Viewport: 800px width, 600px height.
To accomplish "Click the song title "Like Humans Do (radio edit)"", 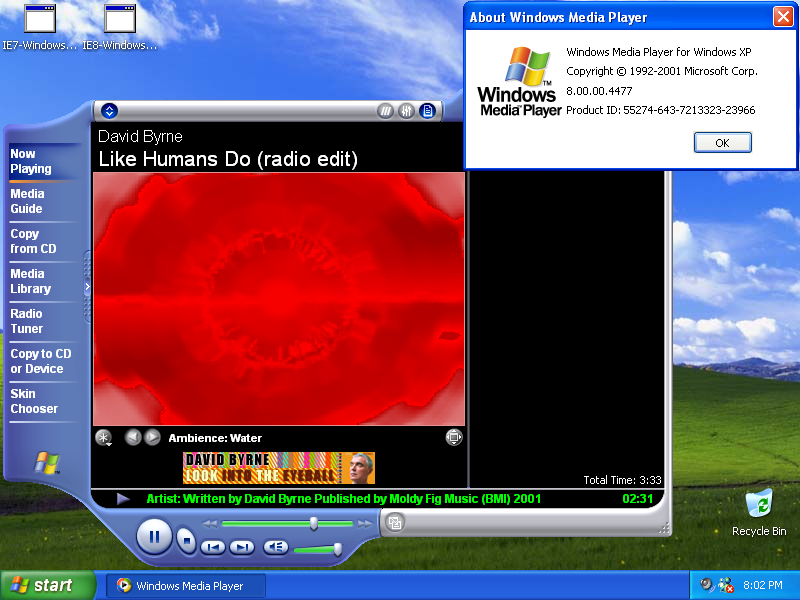I will coord(228,159).
